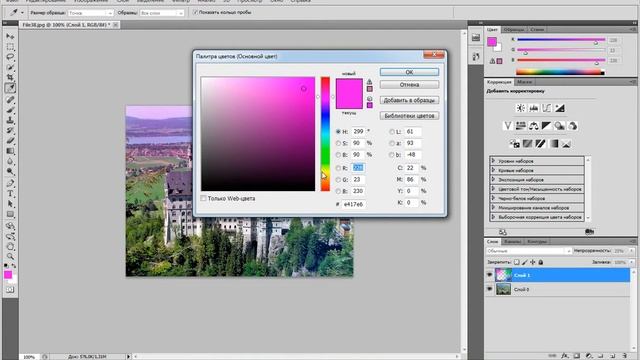Click OK in the color picker dialog
The image size is (640, 360).
point(409,72)
